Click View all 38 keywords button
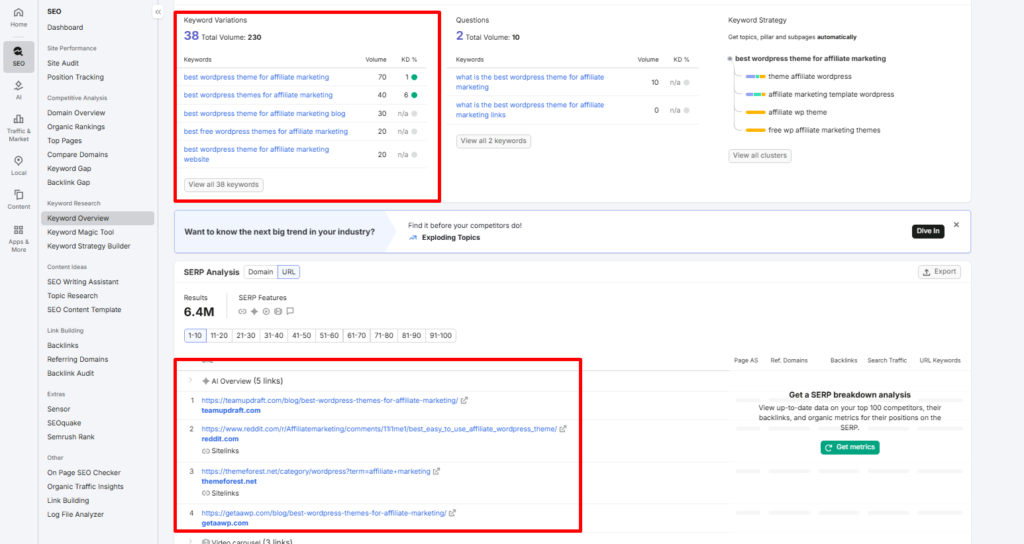The height and width of the screenshot is (544, 1024). 223,185
